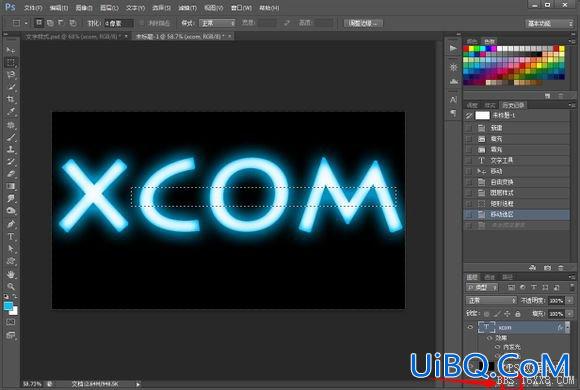This screenshot has height=390, width=580.
Task: Select the Brush tool
Action: pos(11,138)
